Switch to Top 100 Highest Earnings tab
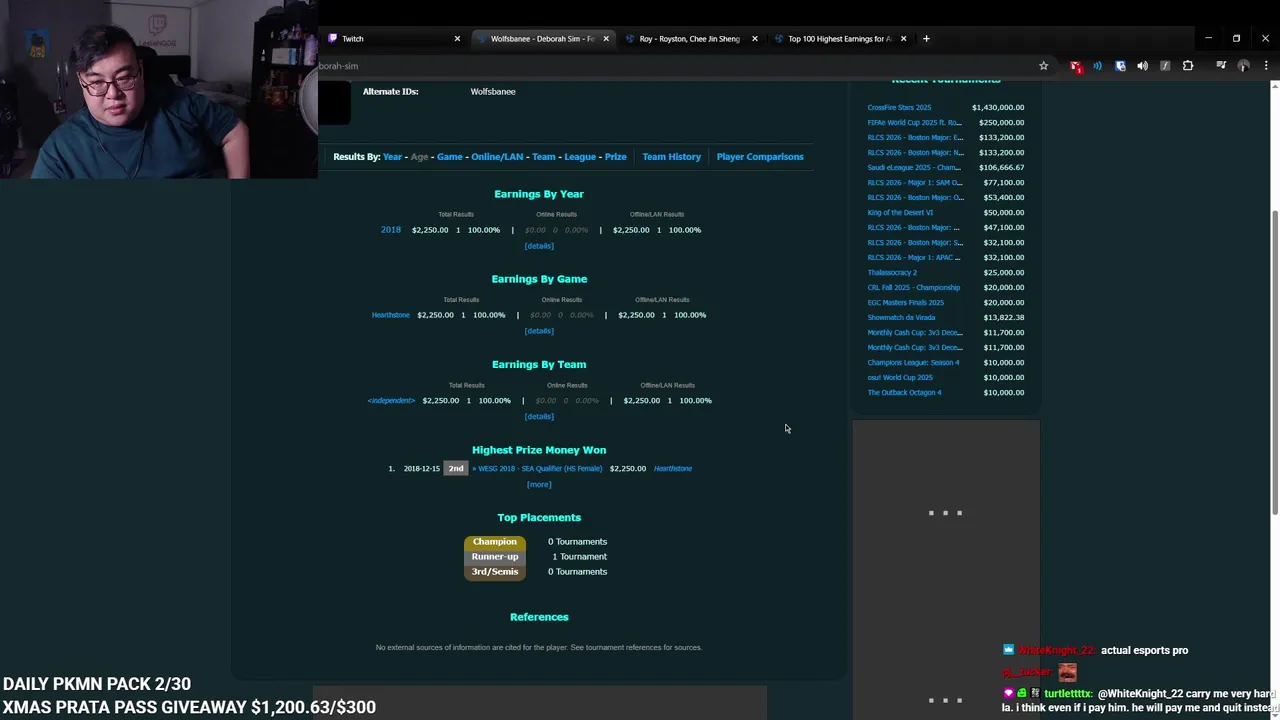The image size is (1280, 720). point(840,39)
